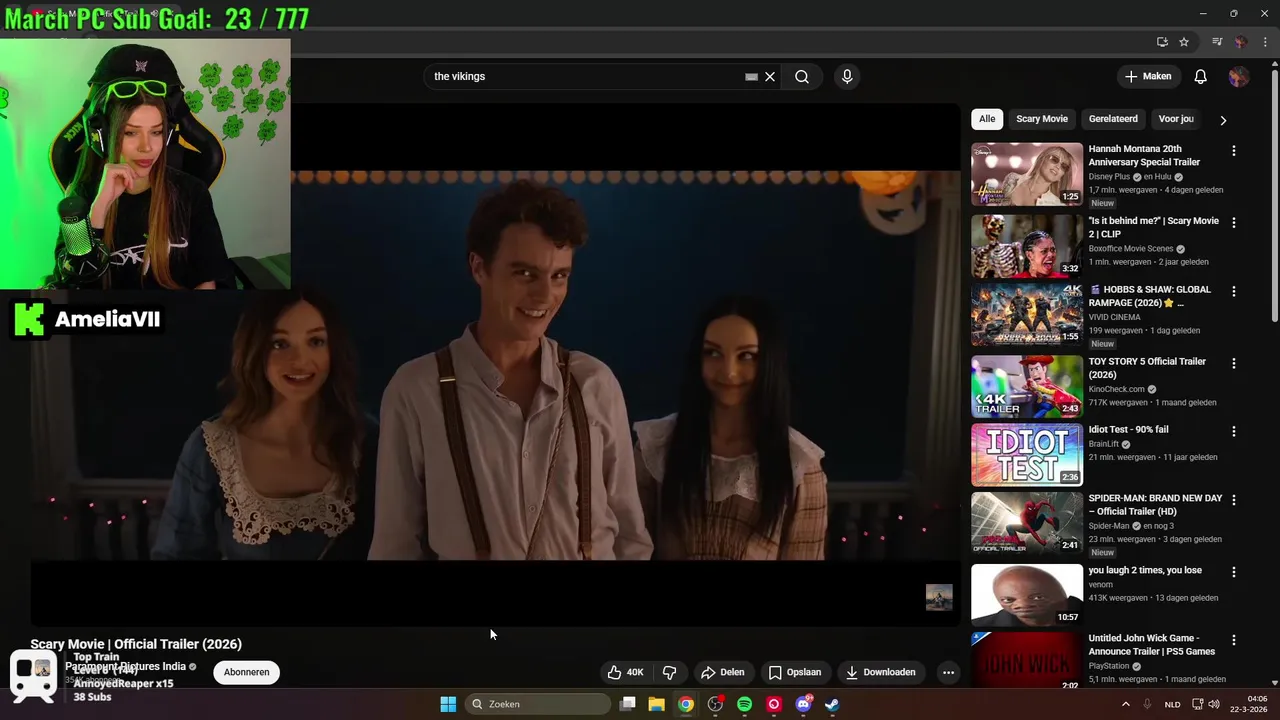Open Spotify from the taskbar
This screenshot has width=1280, height=720.
pos(744,704)
